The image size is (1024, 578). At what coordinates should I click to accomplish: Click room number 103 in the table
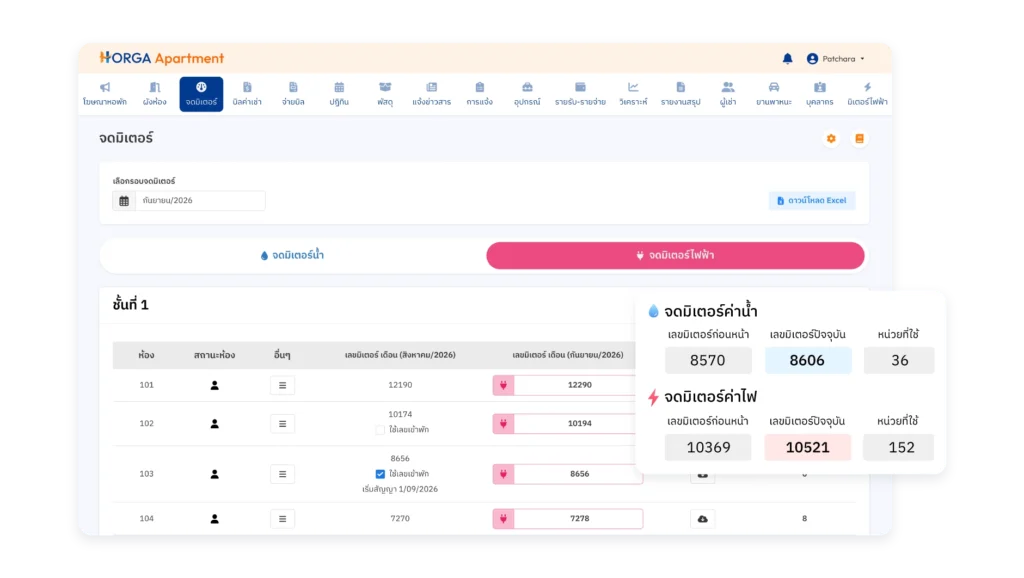[146, 474]
